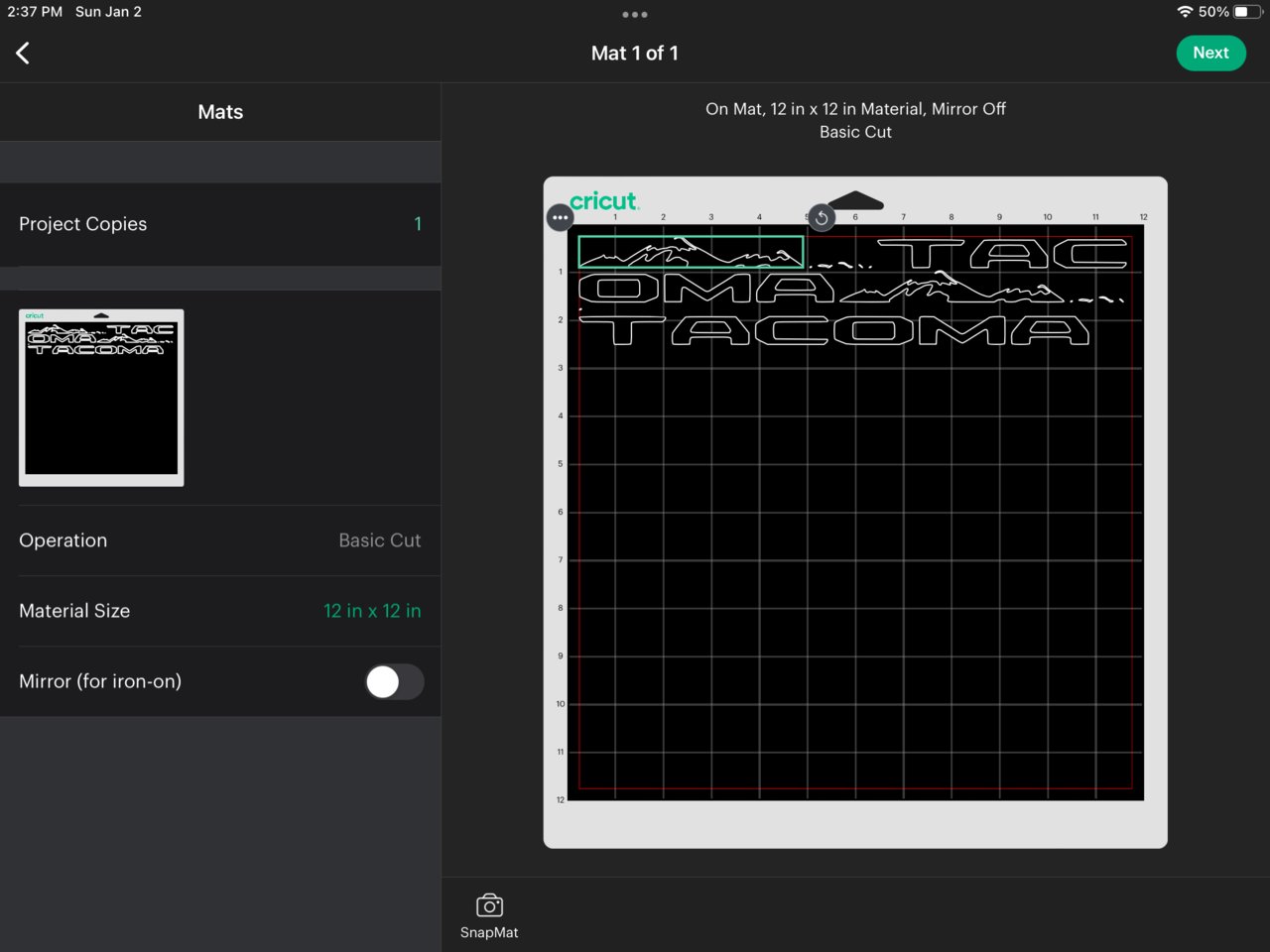Tap the 2:37 PM clock
This screenshot has height=952, width=1270.
(x=35, y=12)
